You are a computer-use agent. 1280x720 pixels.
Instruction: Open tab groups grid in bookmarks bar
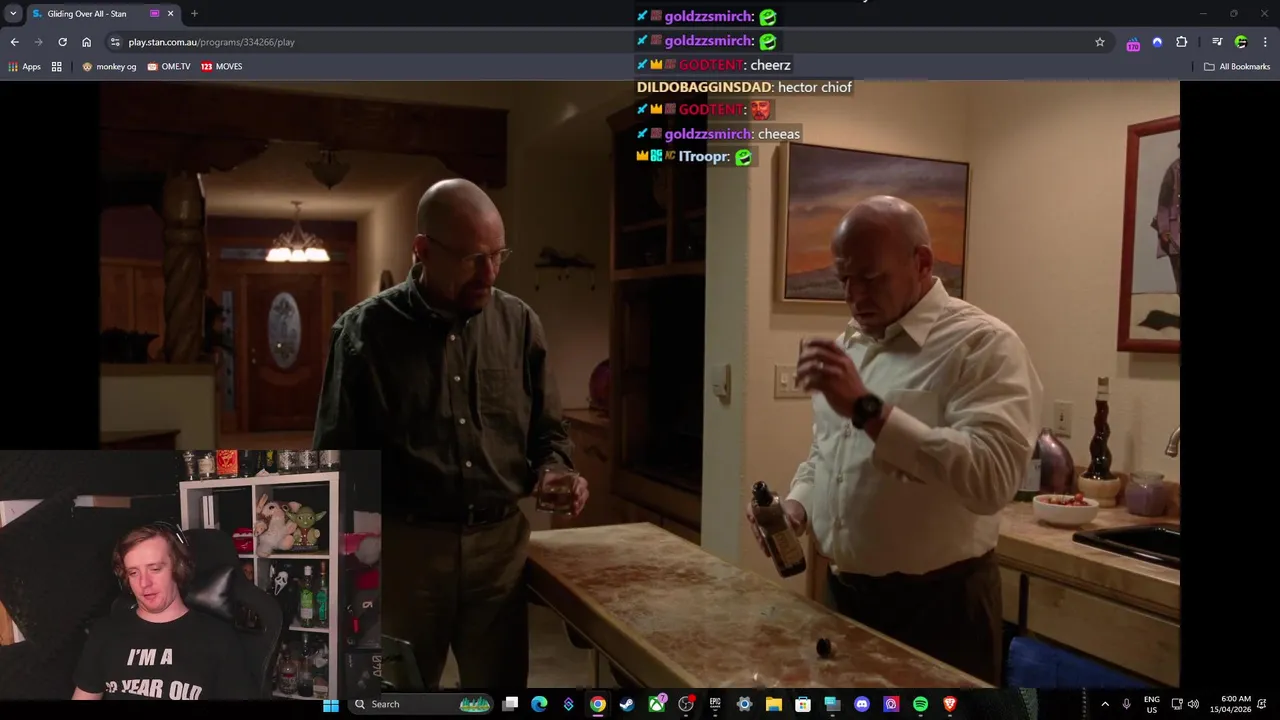(57, 67)
